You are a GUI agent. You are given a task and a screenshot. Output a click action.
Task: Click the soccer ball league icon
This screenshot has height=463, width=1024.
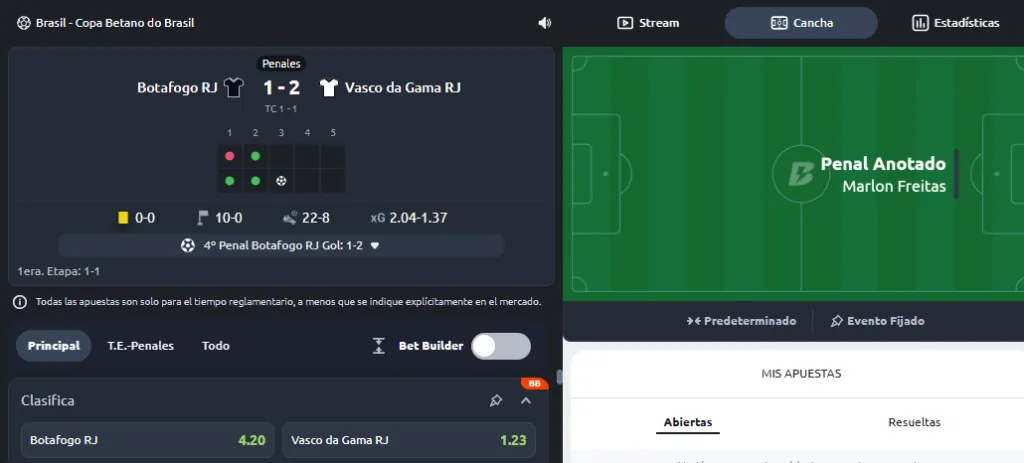24,23
